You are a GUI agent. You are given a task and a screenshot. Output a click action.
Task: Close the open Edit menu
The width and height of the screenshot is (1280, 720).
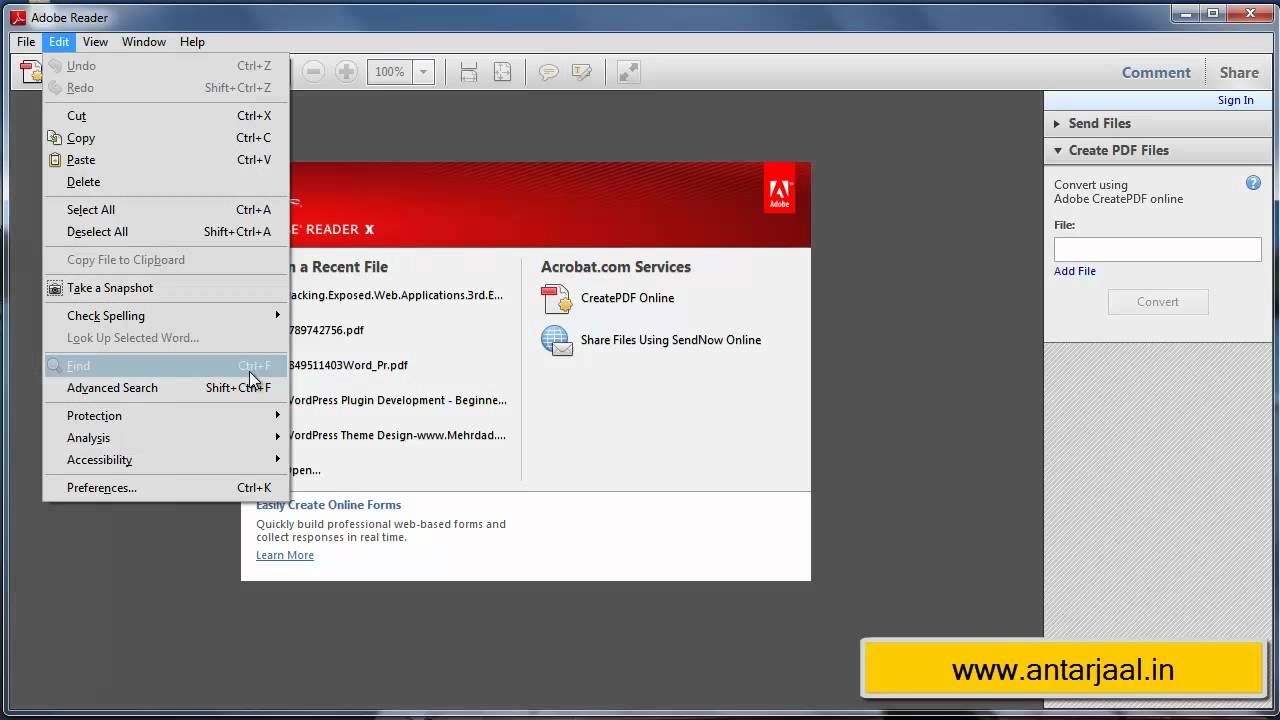pyautogui.click(x=59, y=42)
